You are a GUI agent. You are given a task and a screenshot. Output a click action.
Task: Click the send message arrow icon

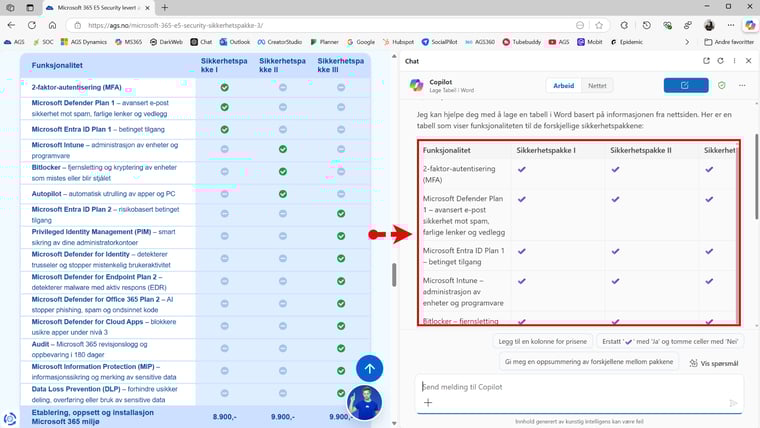point(733,403)
